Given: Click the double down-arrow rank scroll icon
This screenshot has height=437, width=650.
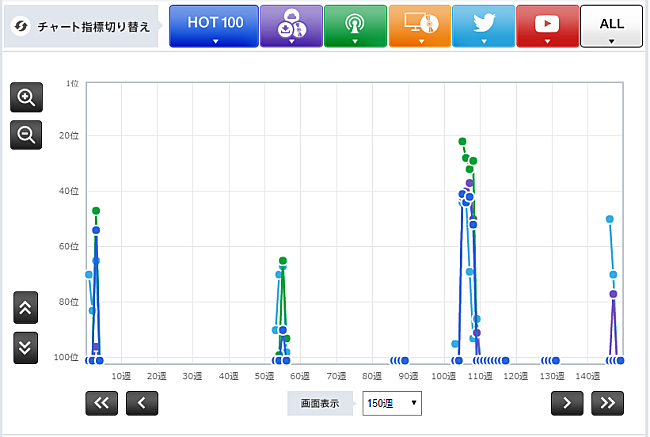Looking at the screenshot, I should pos(26,346).
